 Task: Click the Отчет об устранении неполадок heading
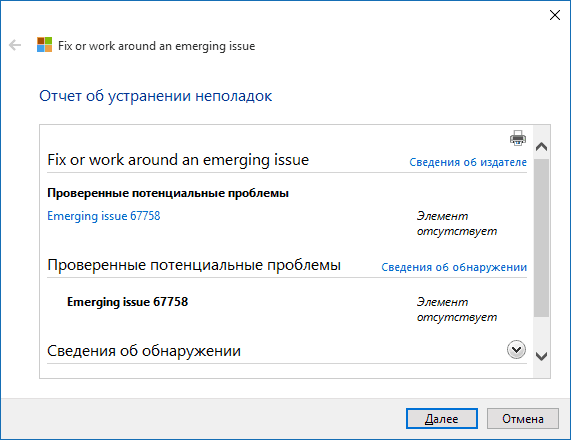point(155,96)
